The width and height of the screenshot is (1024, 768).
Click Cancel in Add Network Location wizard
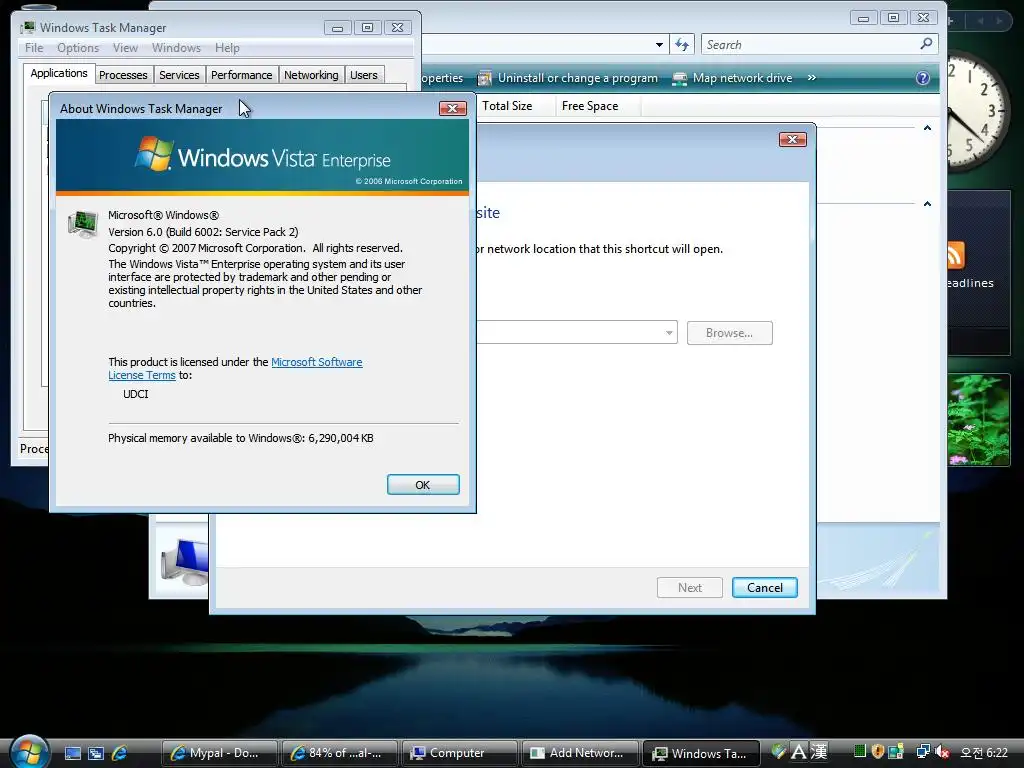click(765, 588)
